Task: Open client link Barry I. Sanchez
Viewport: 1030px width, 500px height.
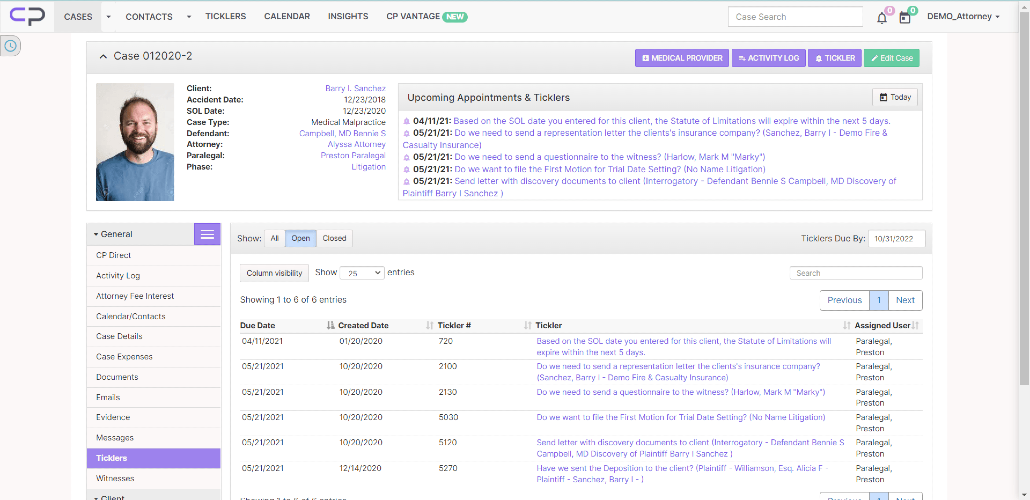Action: pos(355,88)
